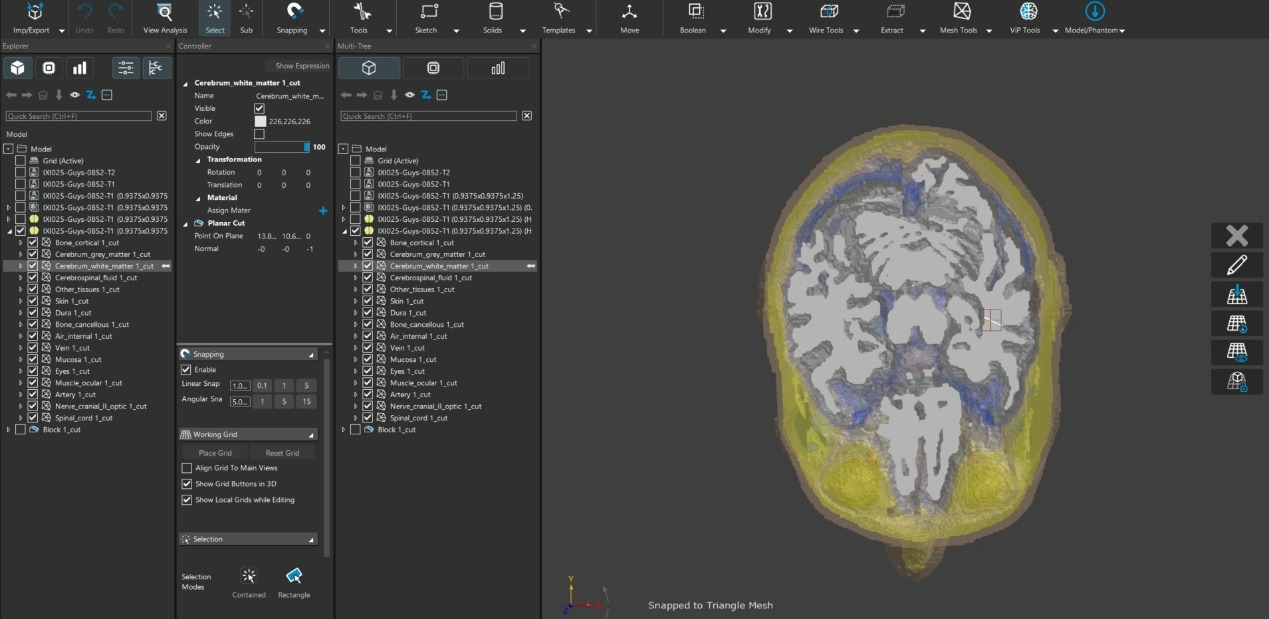Click the pencil edit icon in 3D view
1269x619 pixels.
(1237, 265)
